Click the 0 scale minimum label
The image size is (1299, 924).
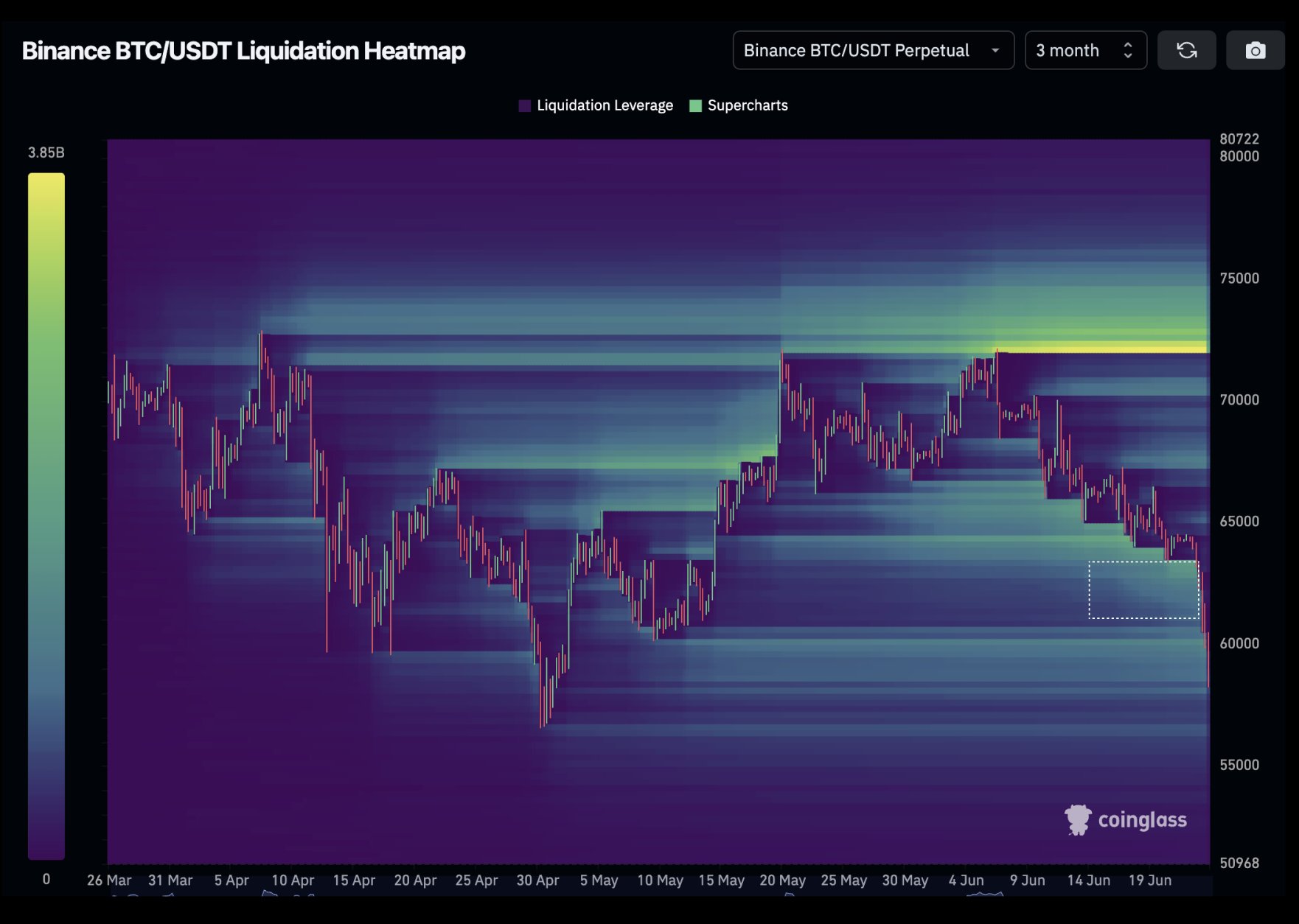(46, 879)
